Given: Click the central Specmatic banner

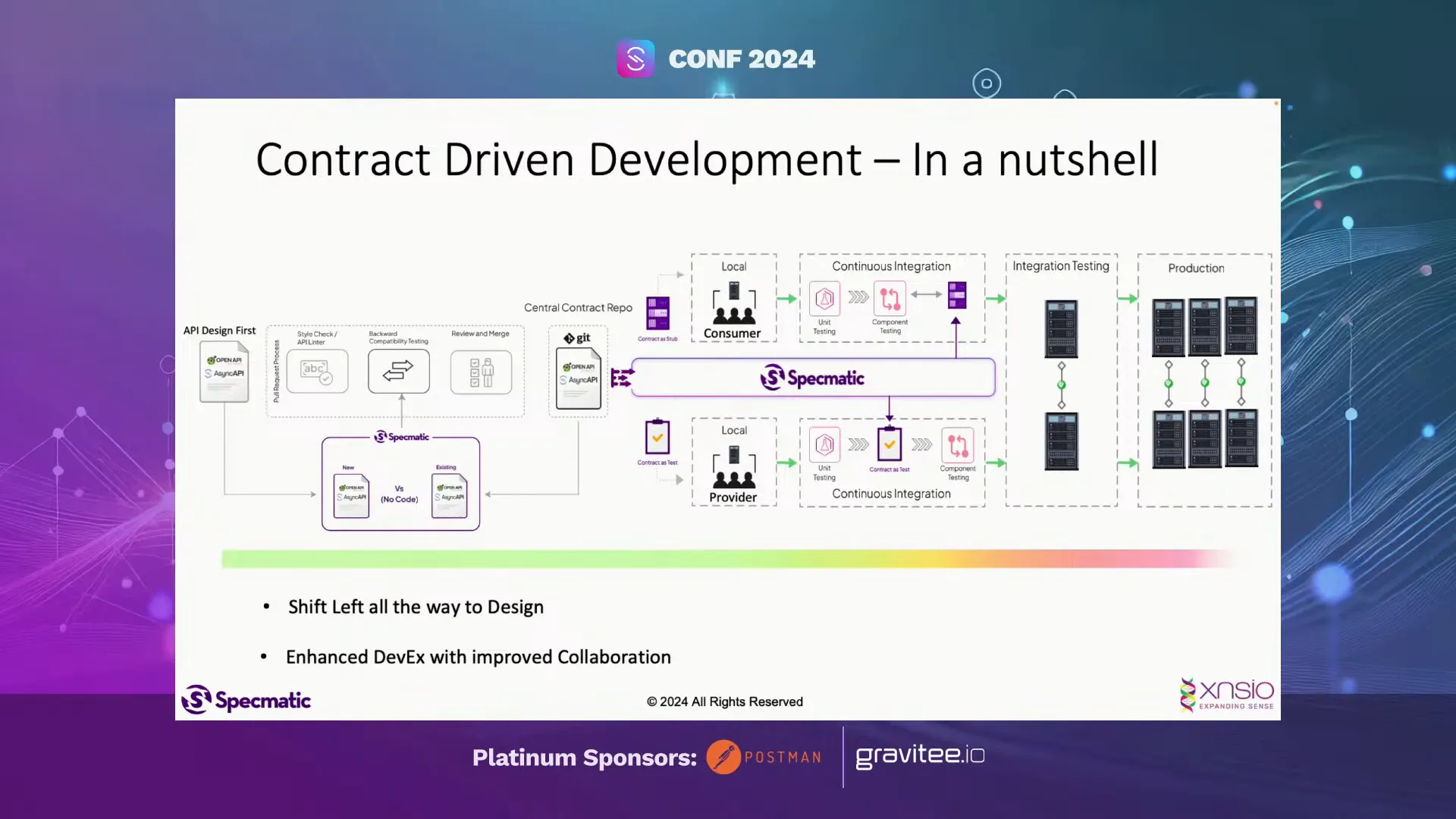Looking at the screenshot, I should pos(813,377).
